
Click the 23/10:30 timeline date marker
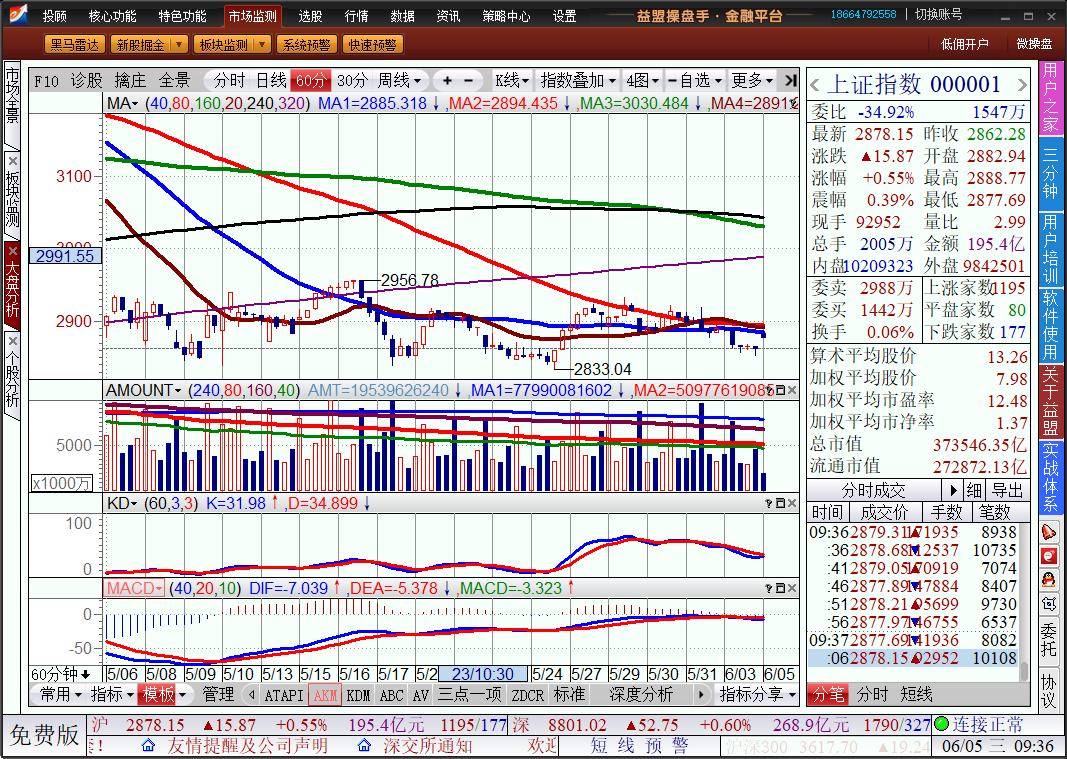click(483, 675)
